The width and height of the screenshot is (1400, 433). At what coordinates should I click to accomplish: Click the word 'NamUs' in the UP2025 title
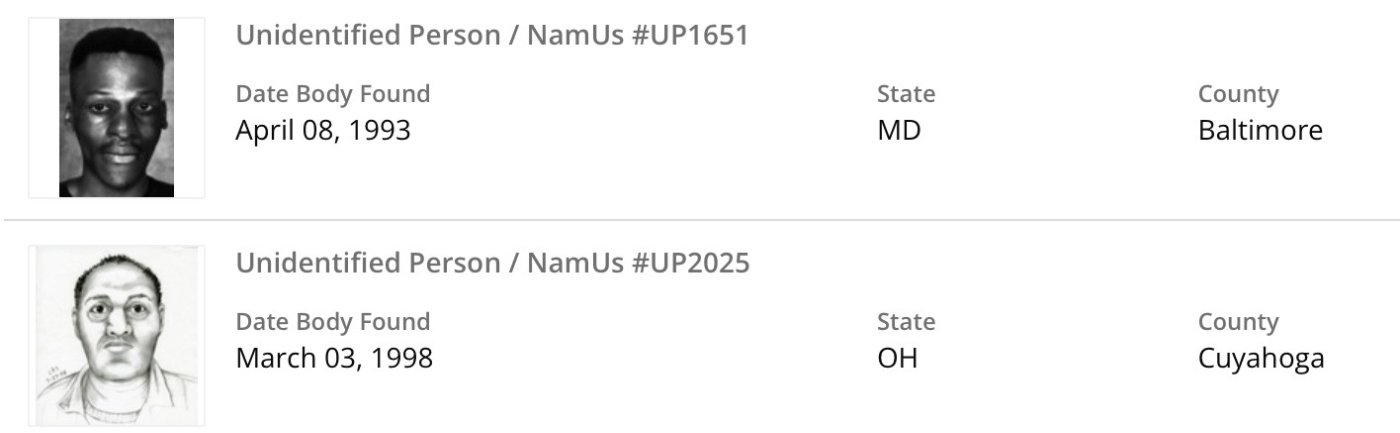[x=576, y=264]
